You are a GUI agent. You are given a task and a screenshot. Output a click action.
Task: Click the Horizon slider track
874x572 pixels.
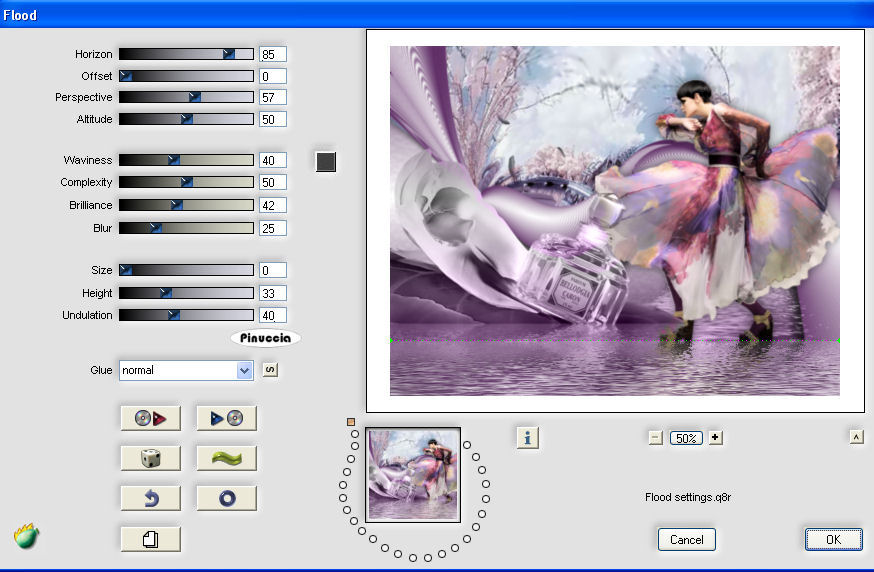click(x=186, y=54)
